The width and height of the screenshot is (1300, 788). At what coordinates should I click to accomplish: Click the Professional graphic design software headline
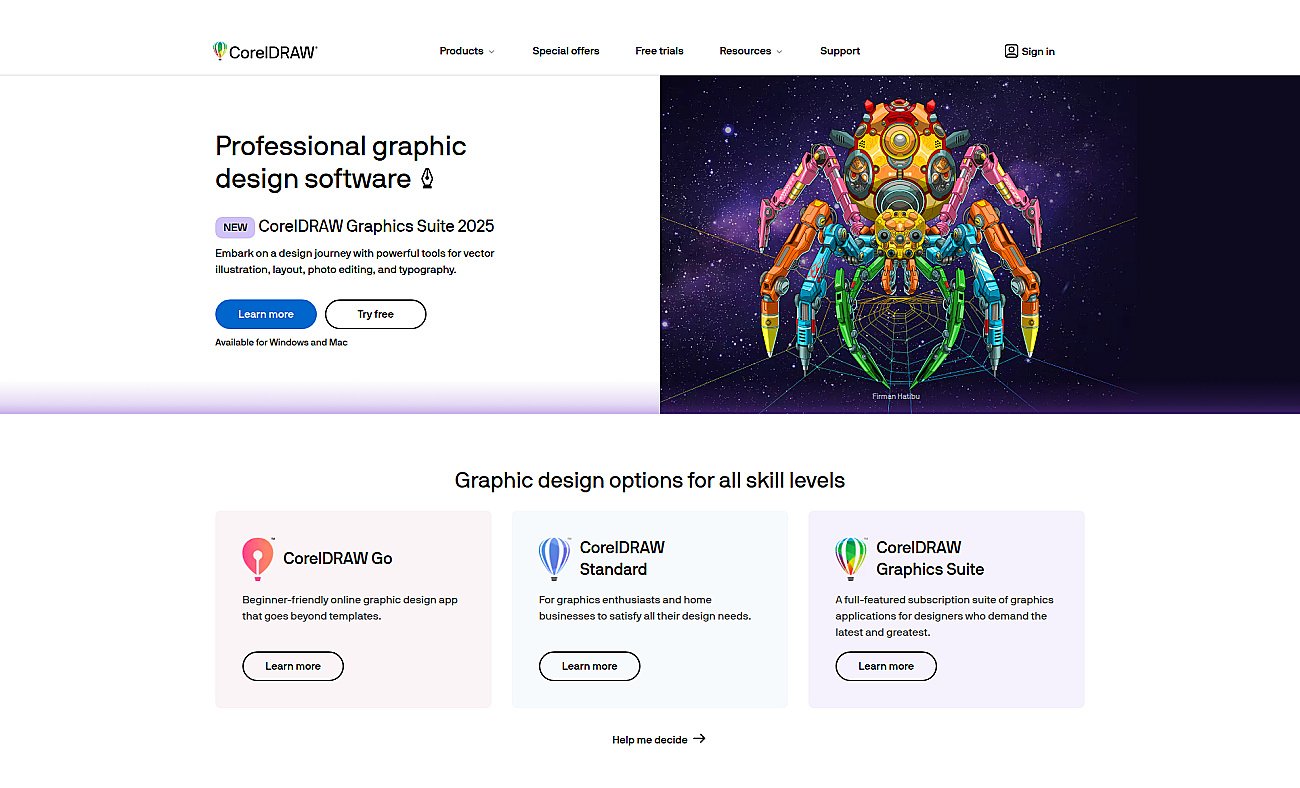pyautogui.click(x=341, y=162)
